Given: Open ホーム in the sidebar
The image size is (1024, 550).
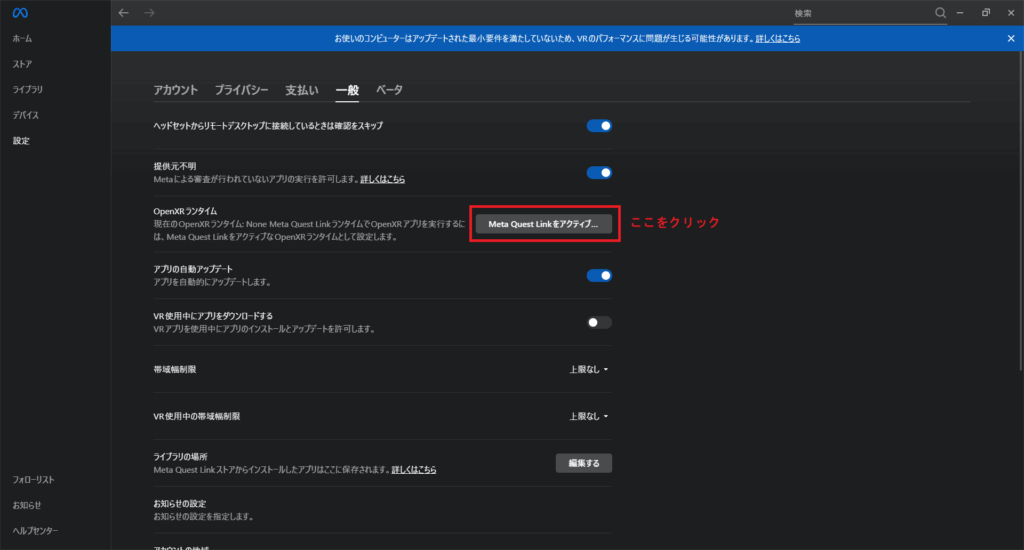Looking at the screenshot, I should 22,39.
